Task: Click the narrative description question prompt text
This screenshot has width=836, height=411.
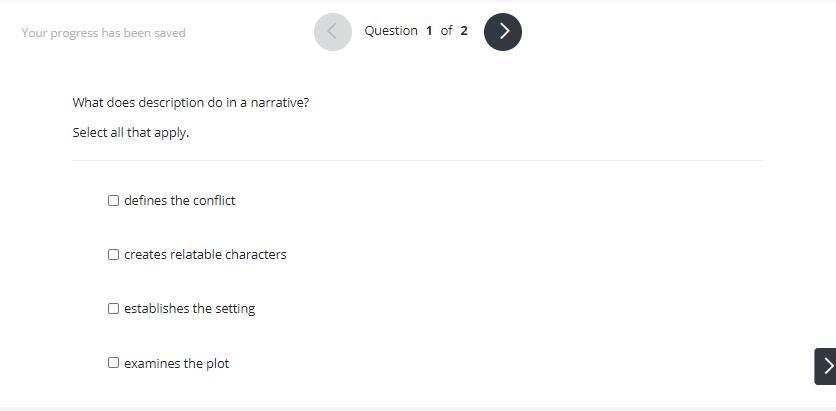Action: point(190,102)
